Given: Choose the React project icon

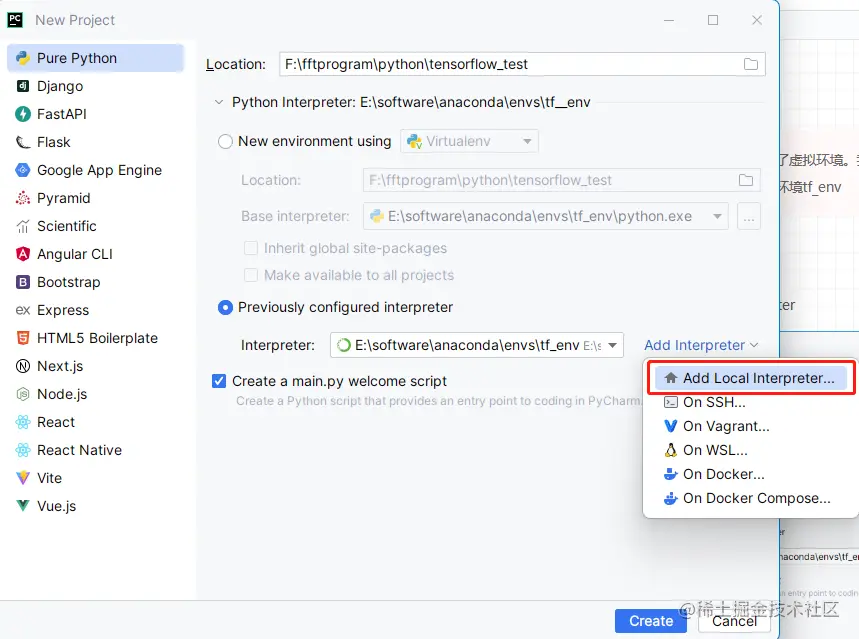Looking at the screenshot, I should tap(22, 421).
